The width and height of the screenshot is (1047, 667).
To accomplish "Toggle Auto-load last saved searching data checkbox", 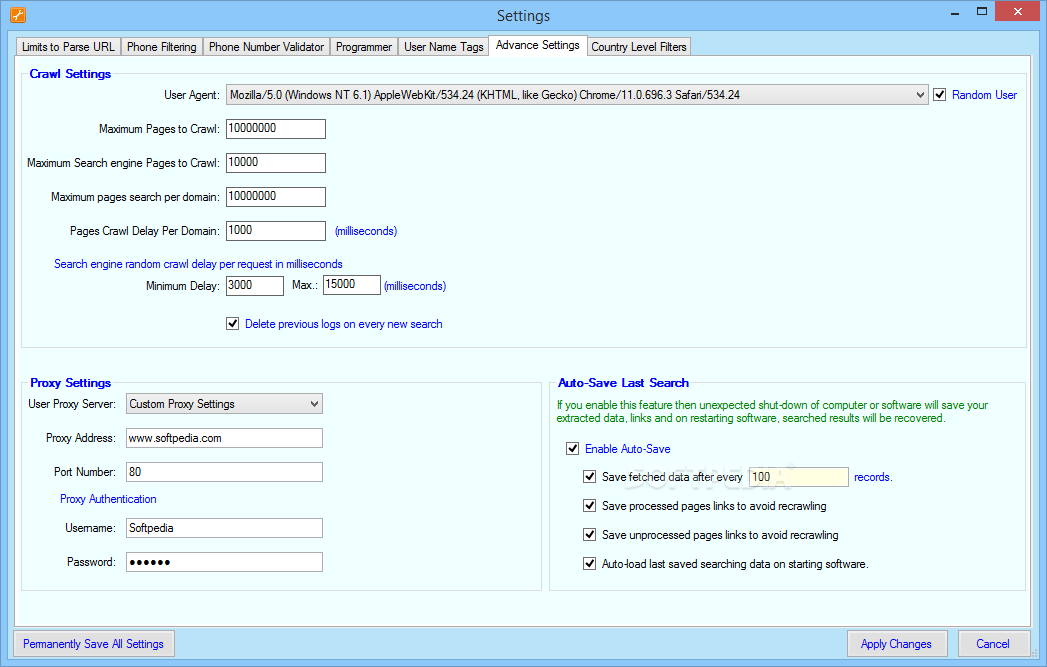I will click(x=590, y=564).
